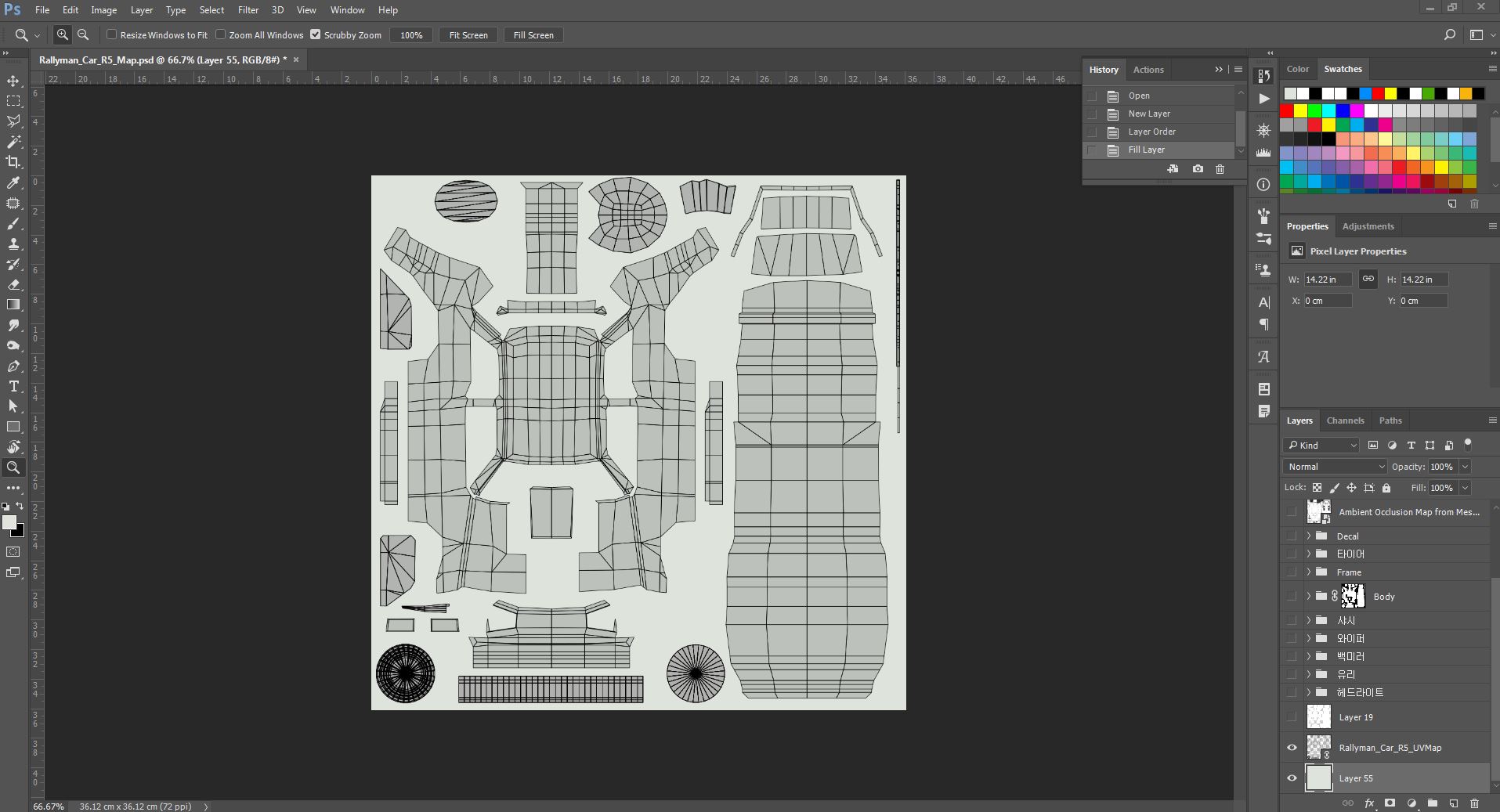Select the Move tool
This screenshot has height=812, width=1500.
pyautogui.click(x=13, y=81)
